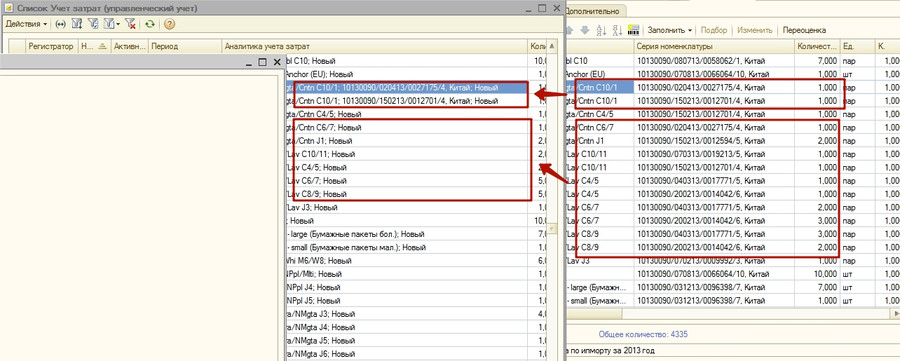This screenshot has height=361, width=900.
Task: Click the Количест... column header
Action: pyautogui.click(x=817, y=46)
